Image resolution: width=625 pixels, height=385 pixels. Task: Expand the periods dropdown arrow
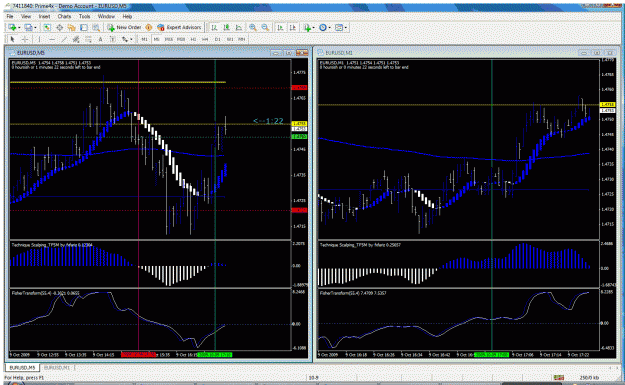click(329, 28)
